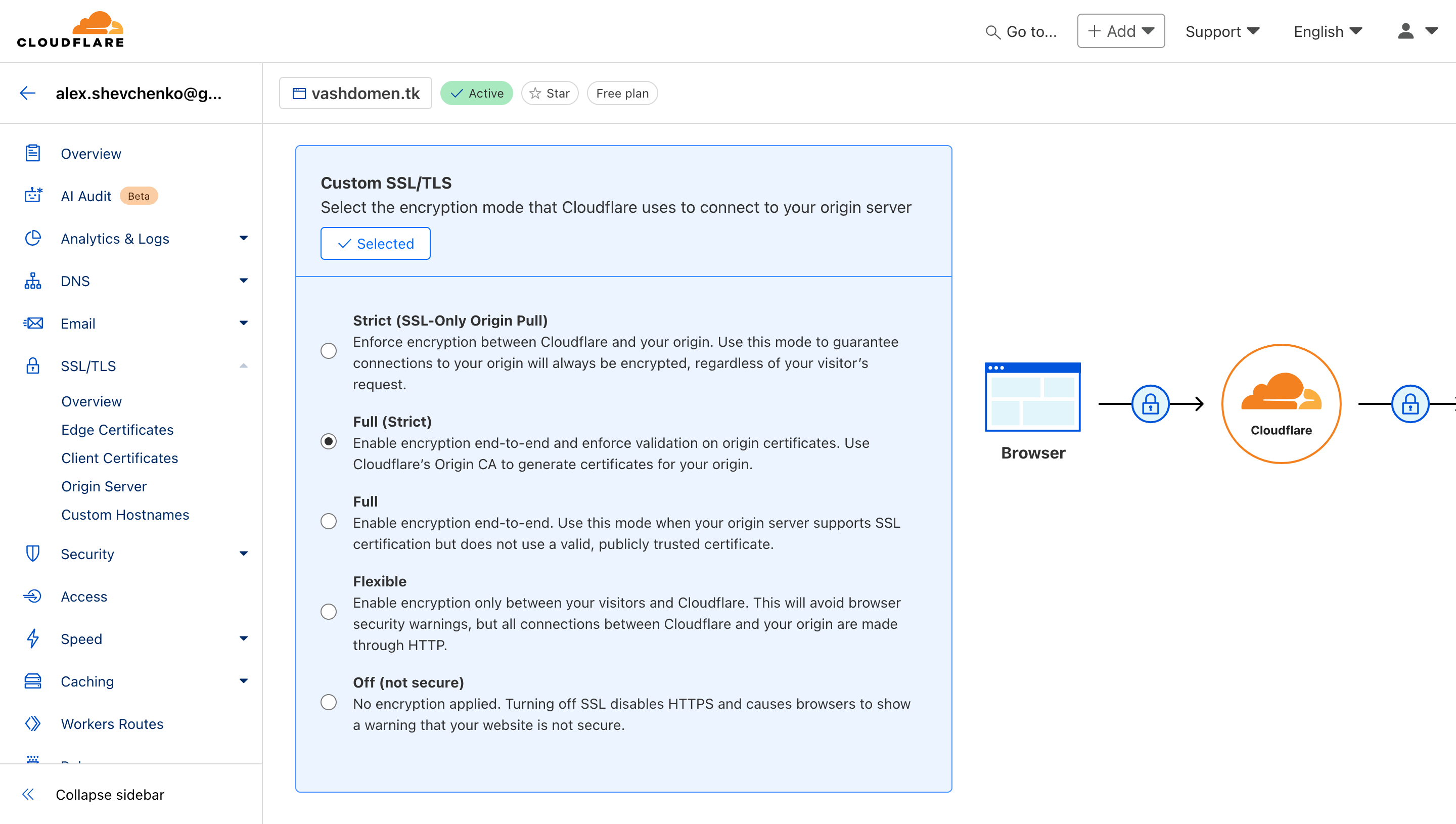The width and height of the screenshot is (1456, 824).
Task: Click the star icon in Star button
Action: coord(535,93)
